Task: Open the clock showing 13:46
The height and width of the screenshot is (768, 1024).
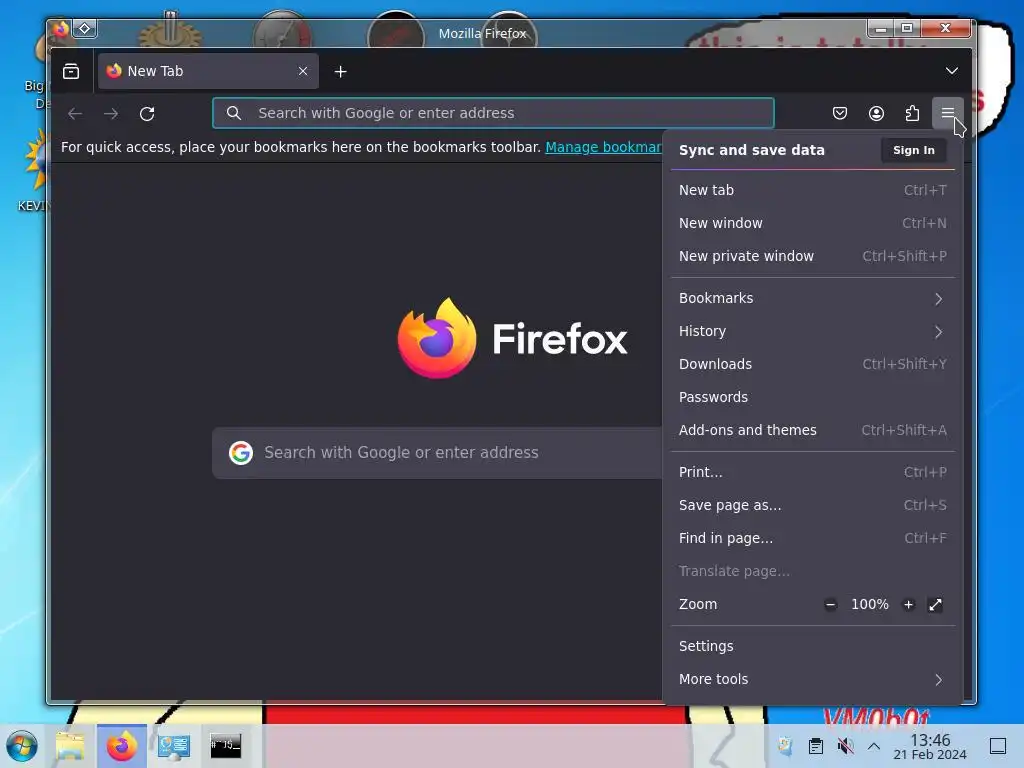Action: (x=930, y=746)
